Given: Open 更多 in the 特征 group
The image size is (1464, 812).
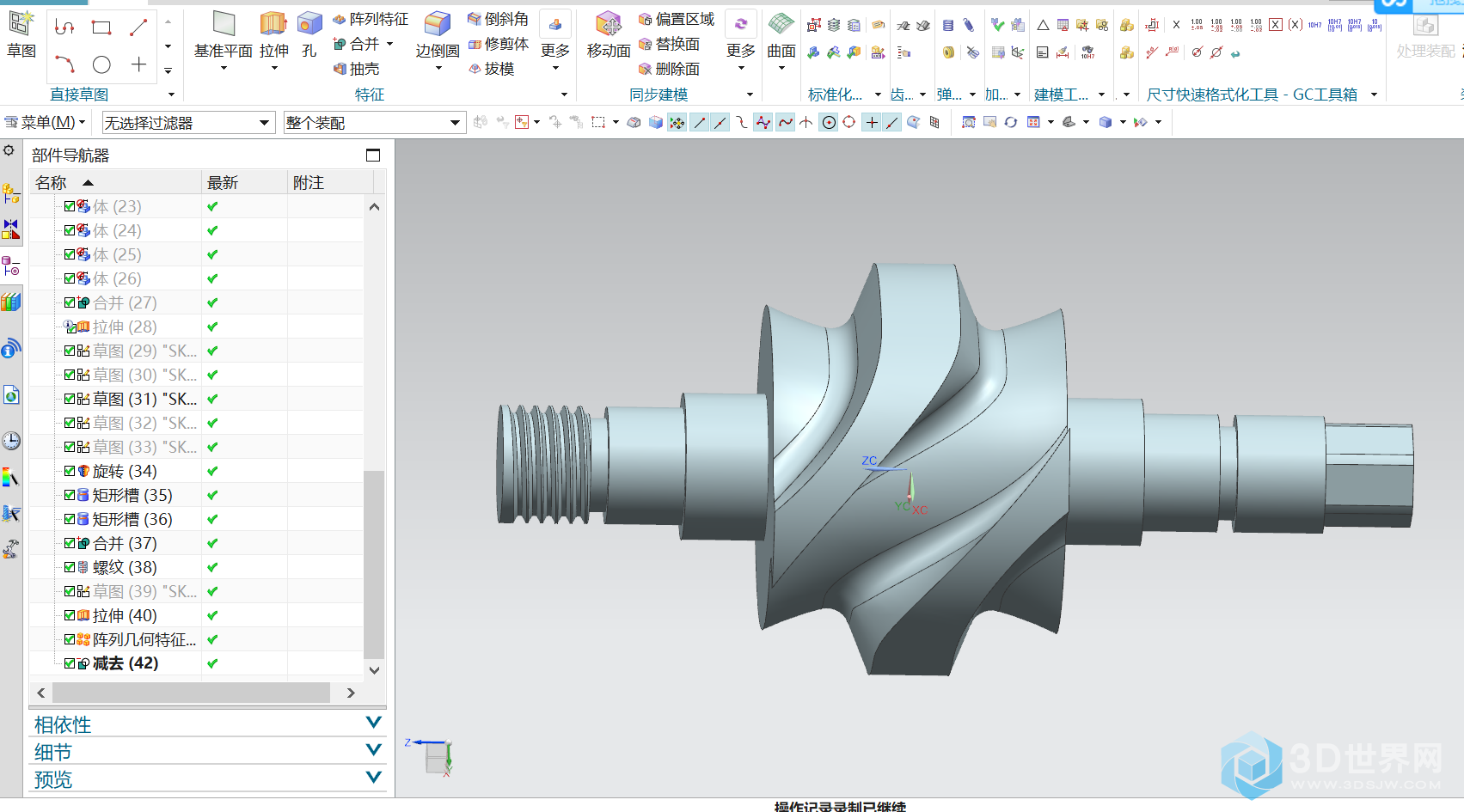Looking at the screenshot, I should click(555, 40).
